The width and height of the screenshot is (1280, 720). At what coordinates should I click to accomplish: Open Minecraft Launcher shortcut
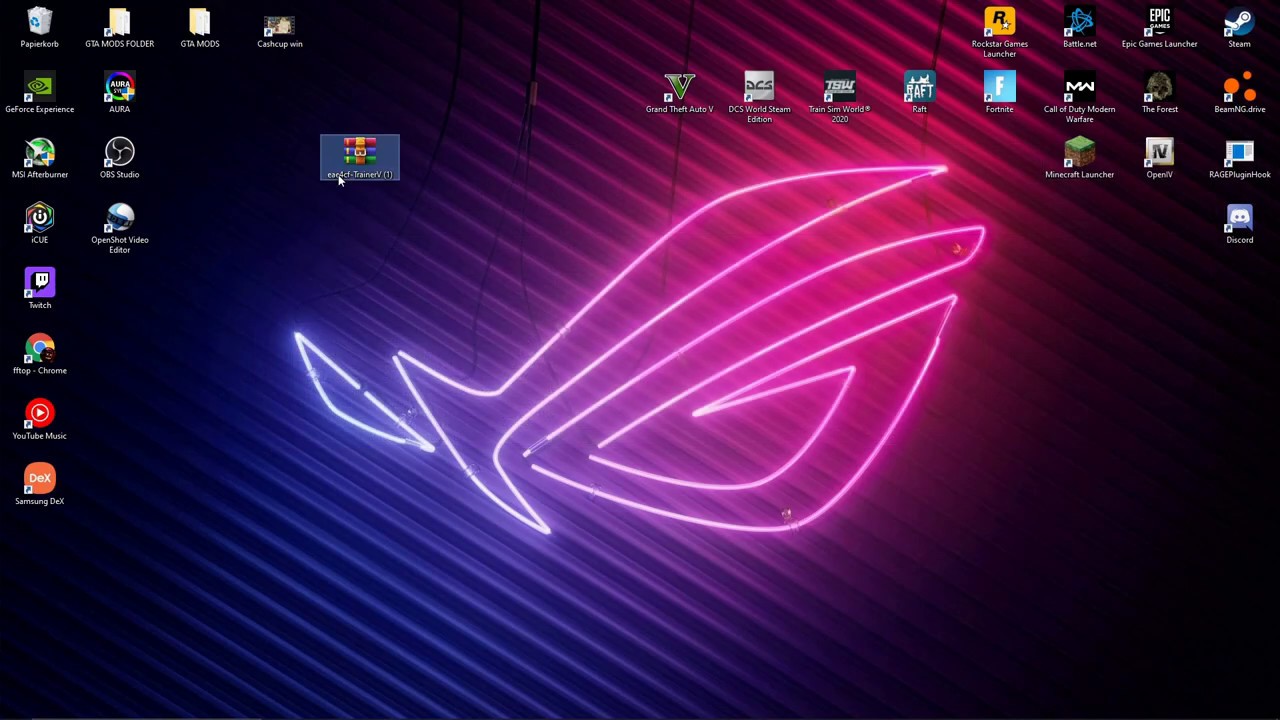coord(1079,158)
